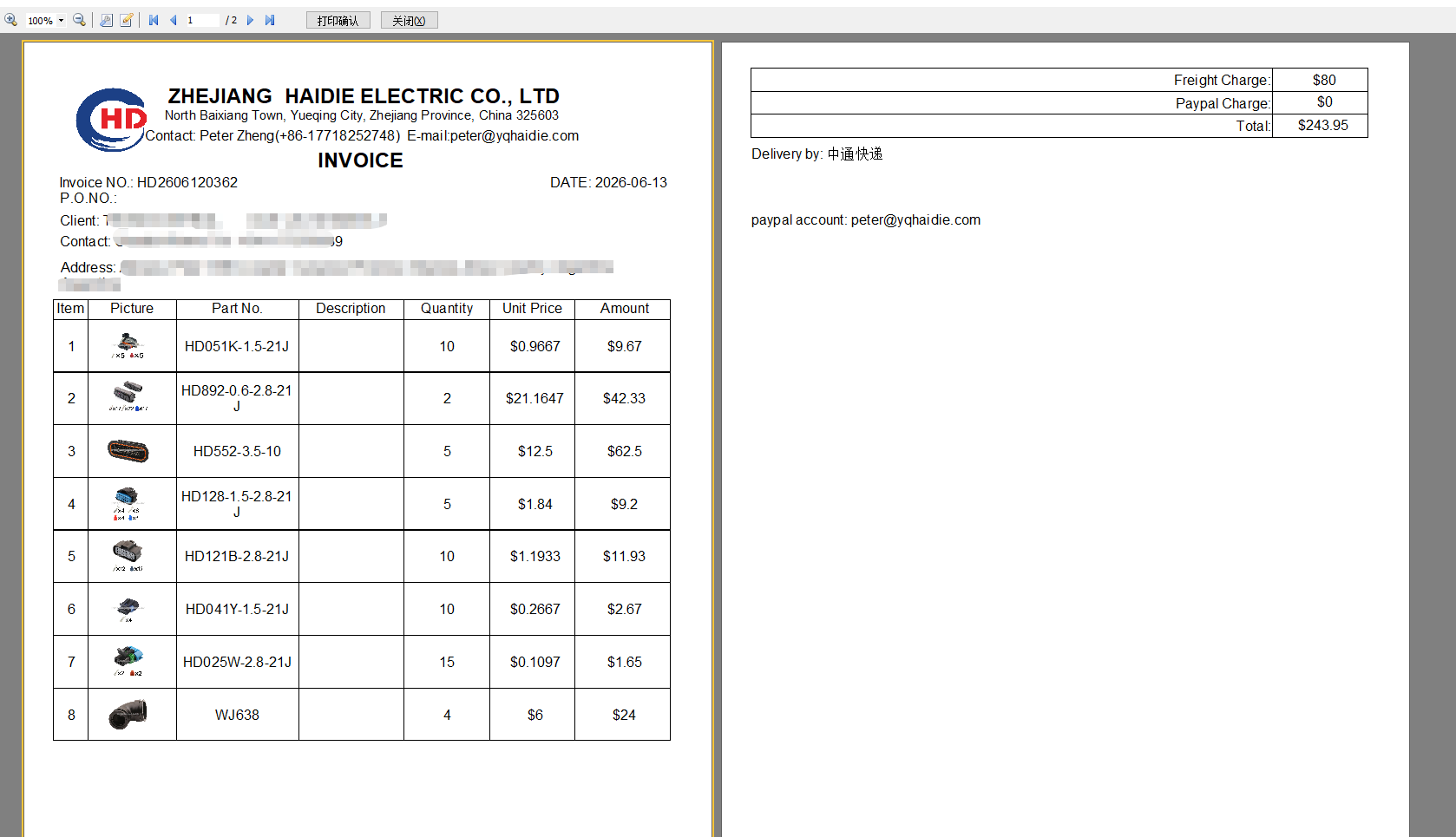Screen dimensions: 1456x837
Task: Click the Delivery by: 中通快递 line
Action: pos(817,154)
